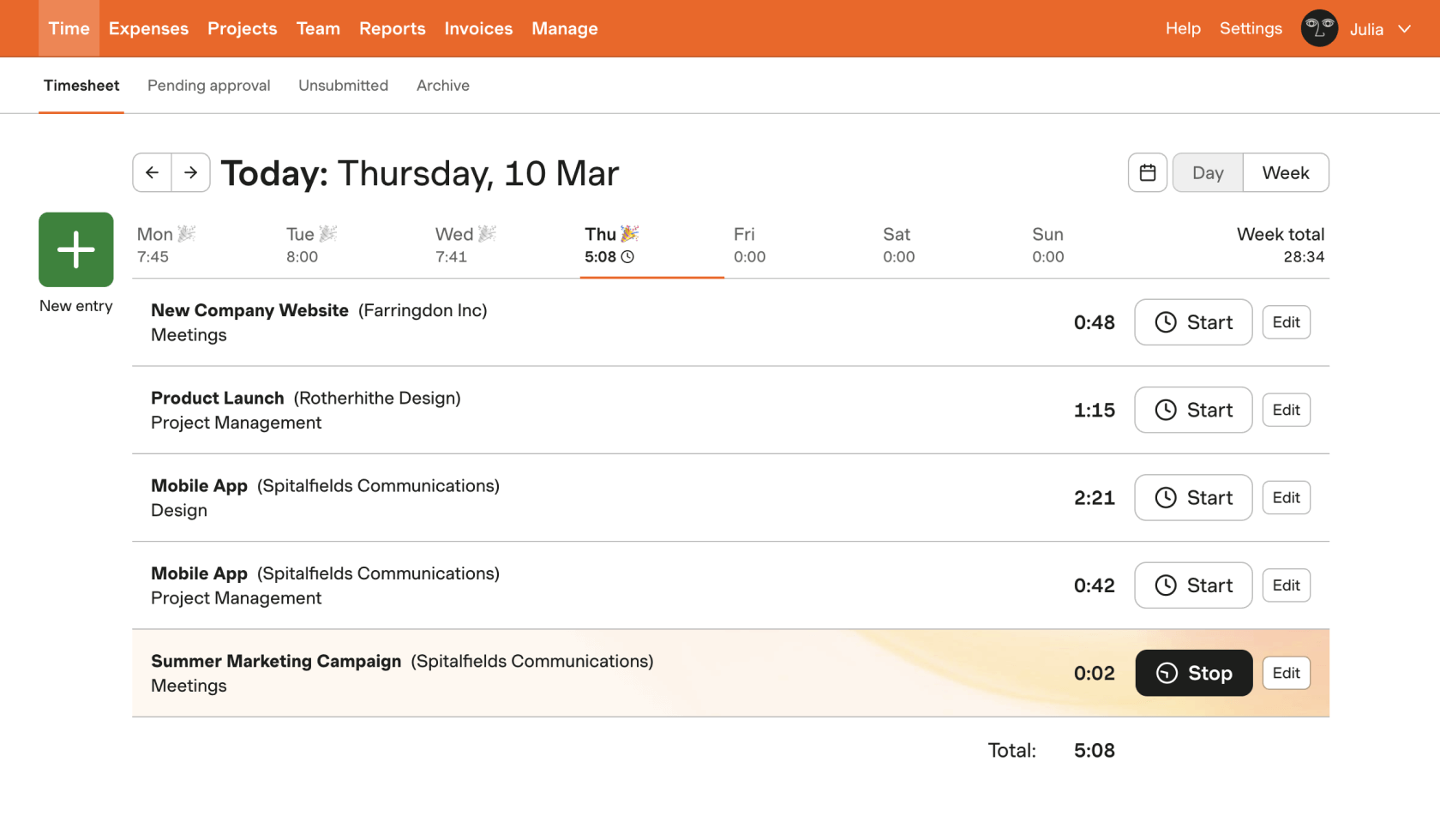Click the green New entry plus icon

pyautogui.click(x=75, y=249)
